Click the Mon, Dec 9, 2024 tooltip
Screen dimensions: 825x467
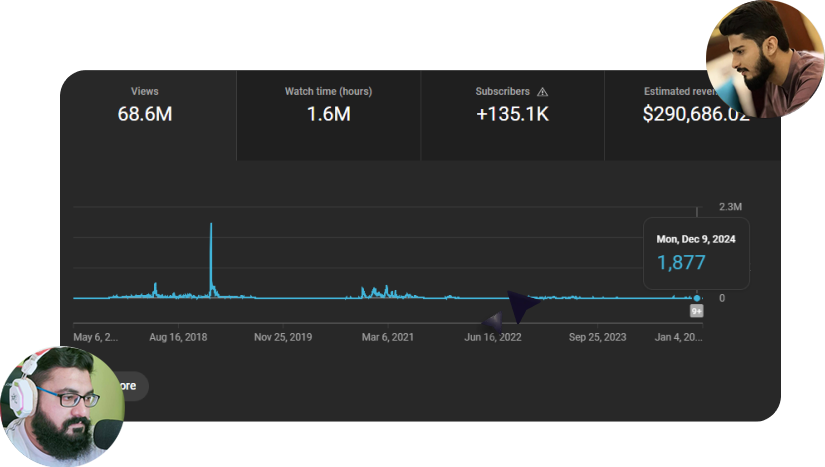(x=696, y=252)
